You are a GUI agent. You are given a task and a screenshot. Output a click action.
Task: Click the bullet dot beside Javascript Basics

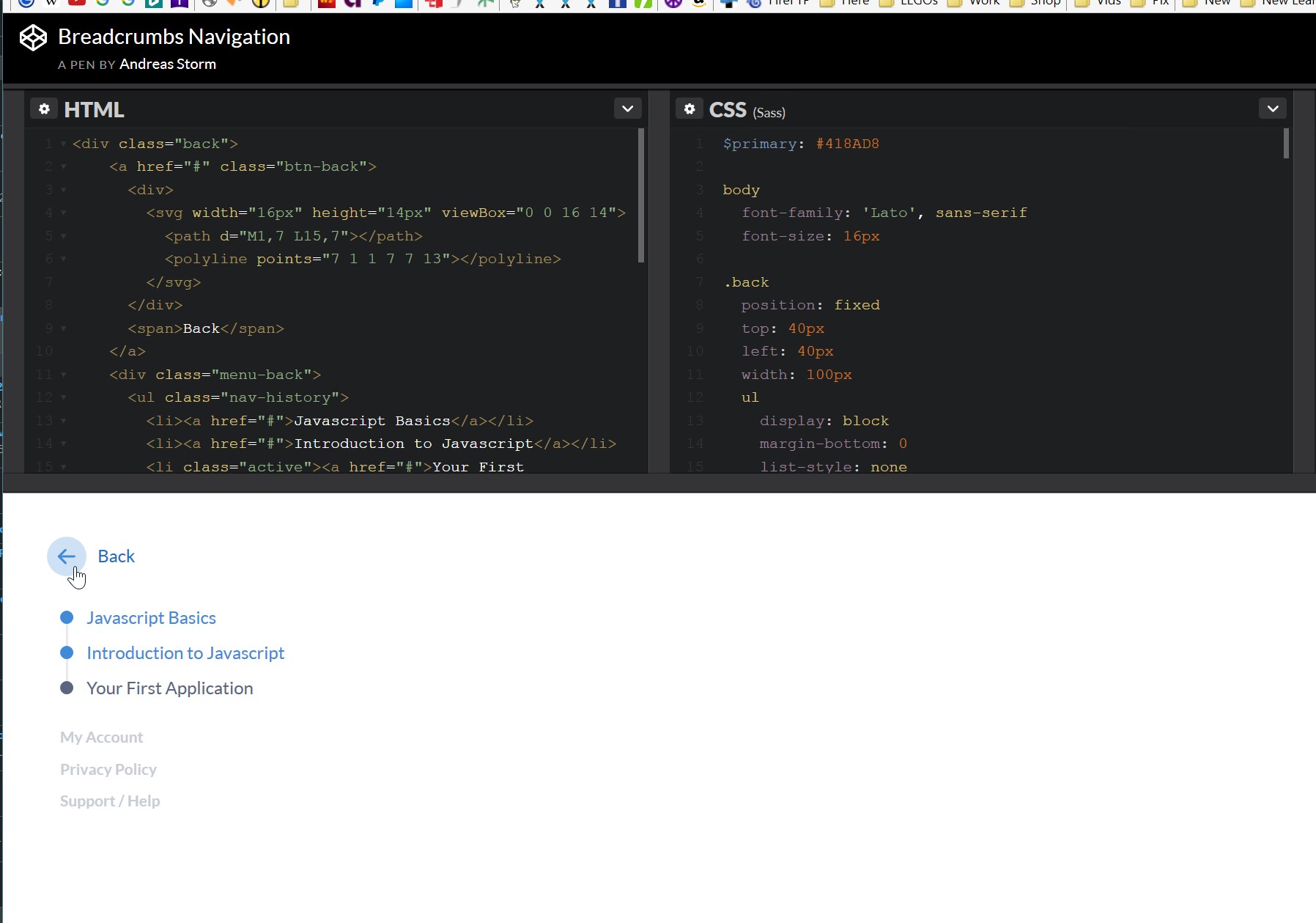pyautogui.click(x=67, y=618)
